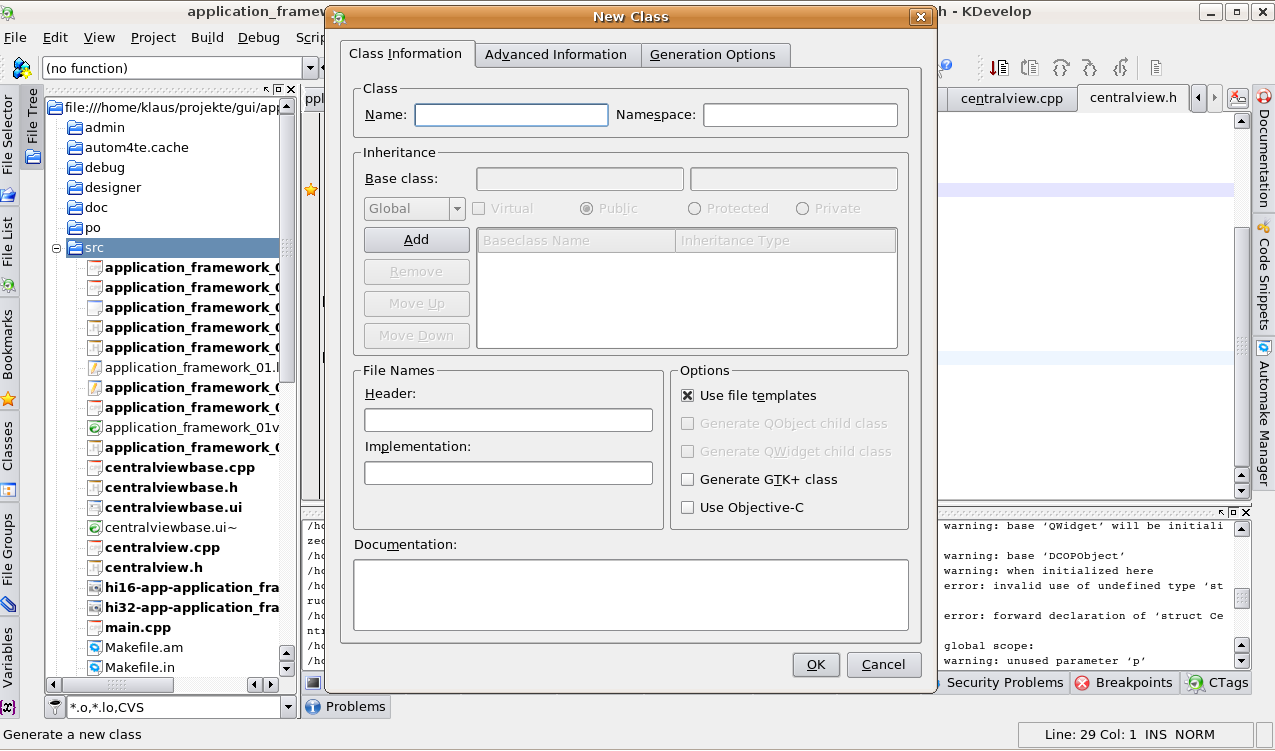Enable the Use Objective-C option
This screenshot has height=751, width=1275.
tap(687, 507)
